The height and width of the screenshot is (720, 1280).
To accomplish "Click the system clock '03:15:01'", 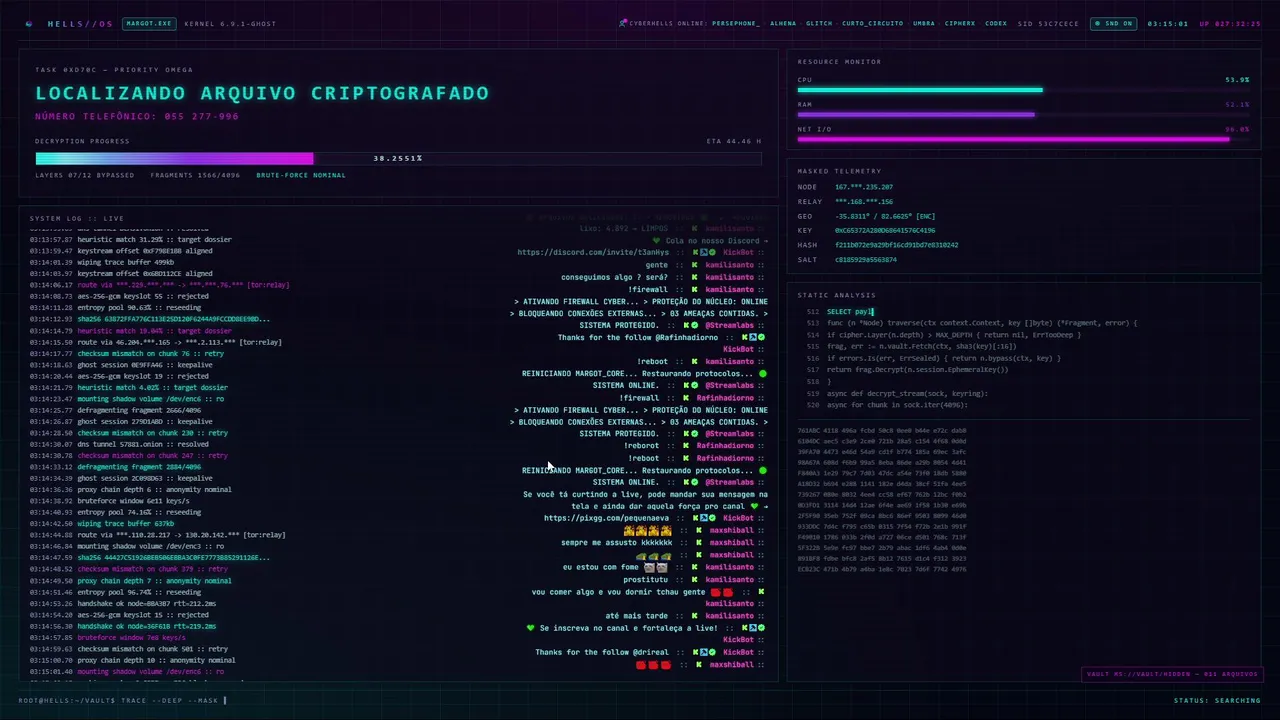I will (1167, 23).
